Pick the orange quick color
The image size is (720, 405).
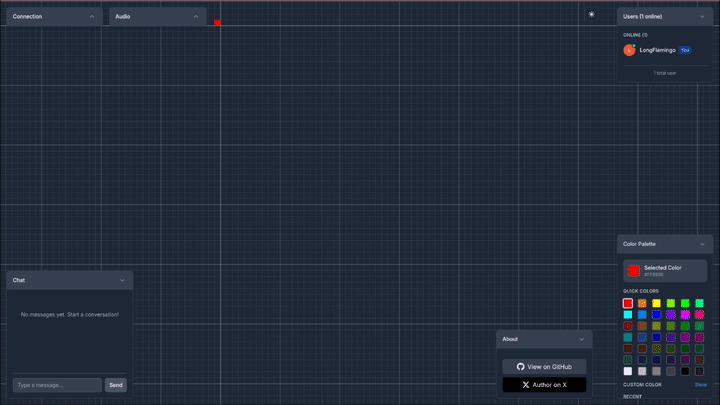[x=642, y=303]
